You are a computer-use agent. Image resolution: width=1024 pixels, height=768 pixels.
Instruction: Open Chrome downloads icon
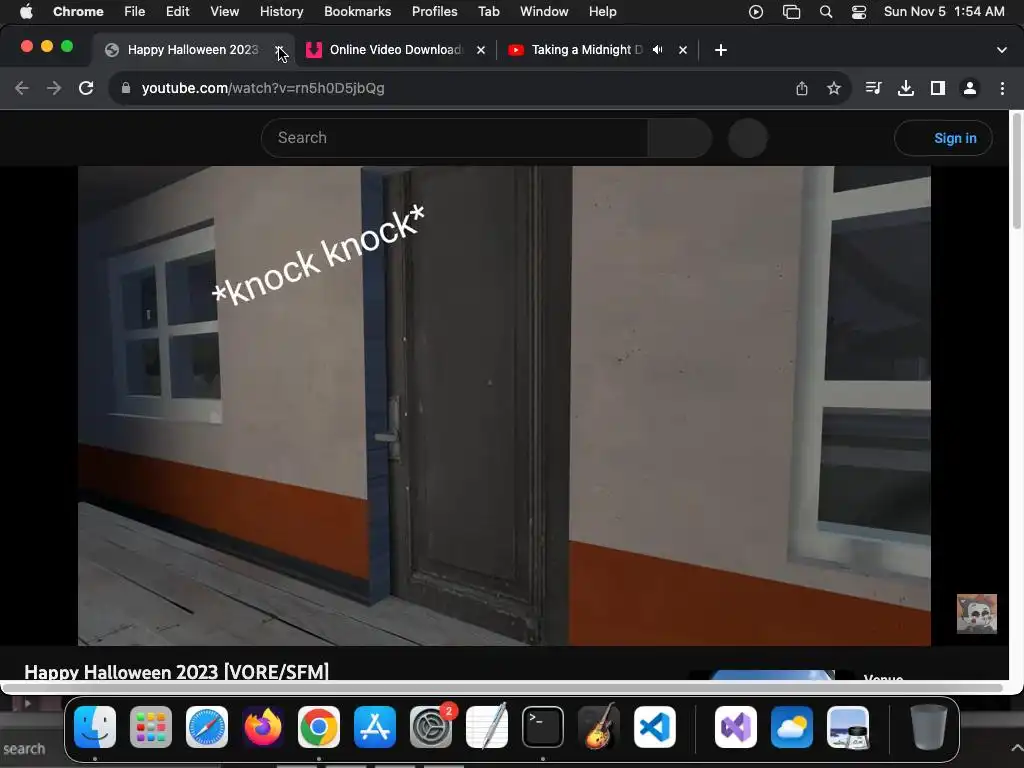906,88
